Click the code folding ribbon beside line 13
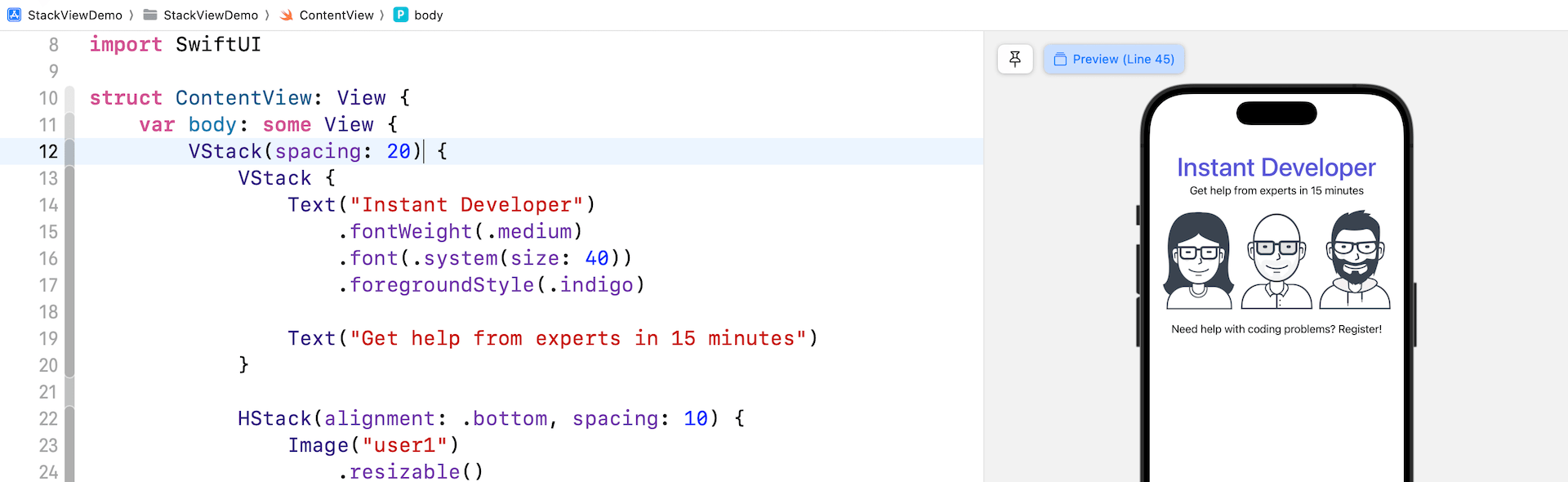Image resolution: width=1568 pixels, height=482 pixels. (69, 178)
